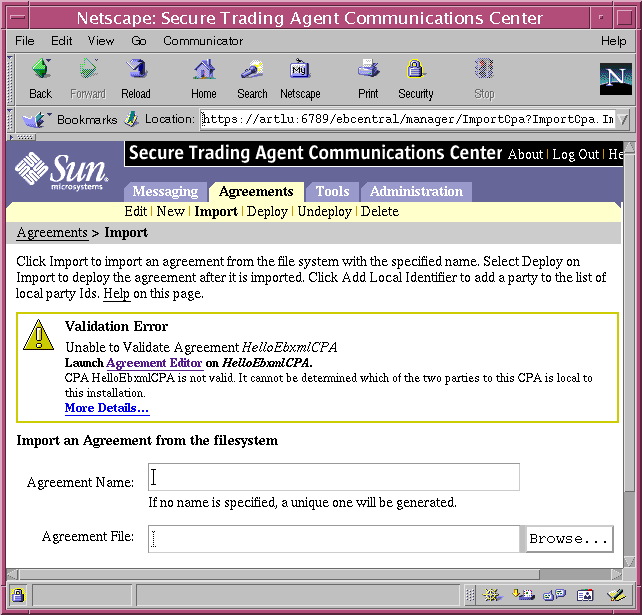Image resolution: width=642 pixels, height=615 pixels.
Task: Click in the Agreement Name field
Action: coord(334,477)
